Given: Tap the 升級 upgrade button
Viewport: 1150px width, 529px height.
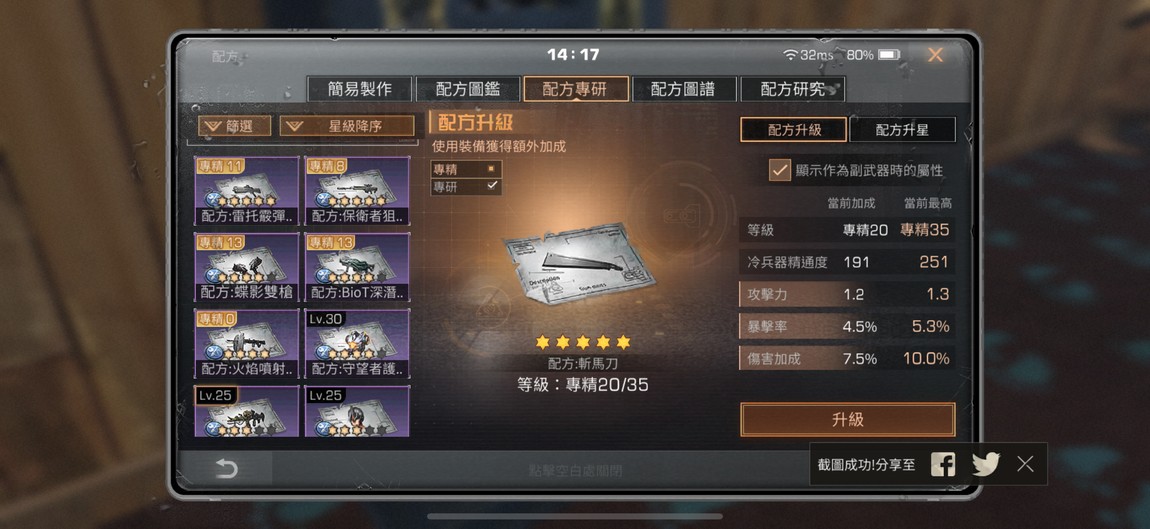Looking at the screenshot, I should click(847, 420).
